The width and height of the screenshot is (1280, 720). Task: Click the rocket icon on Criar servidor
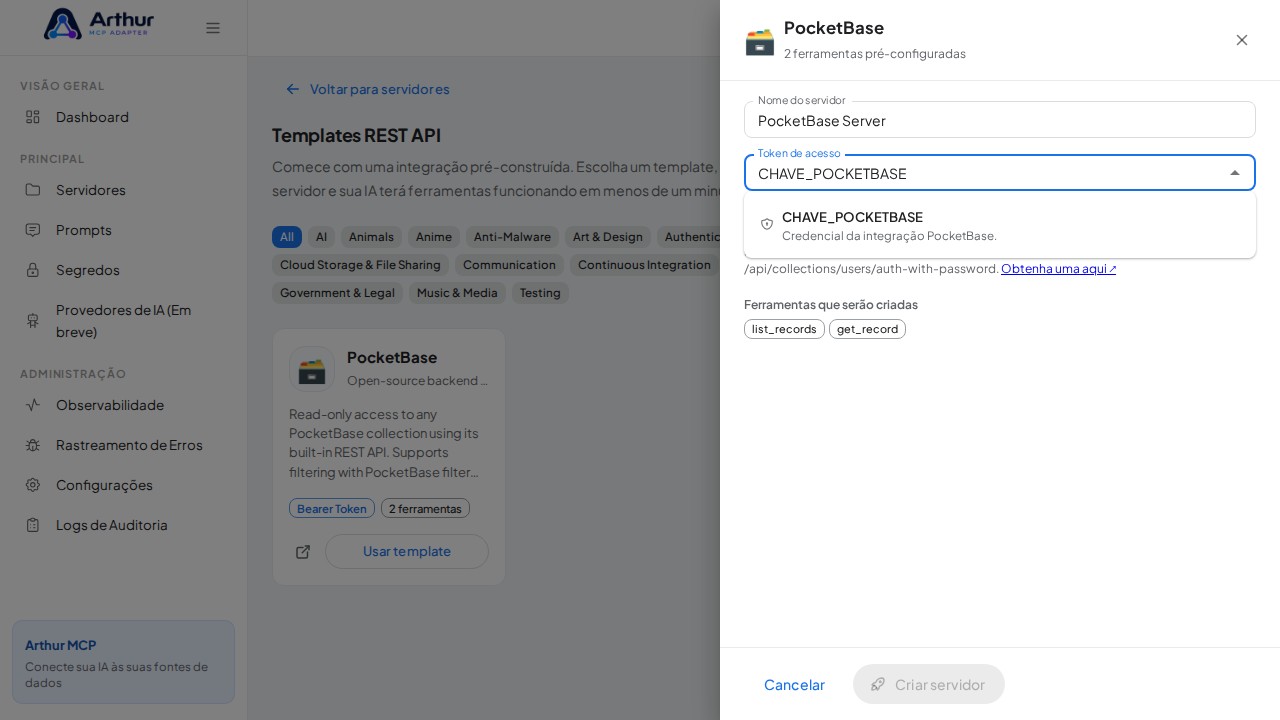878,684
